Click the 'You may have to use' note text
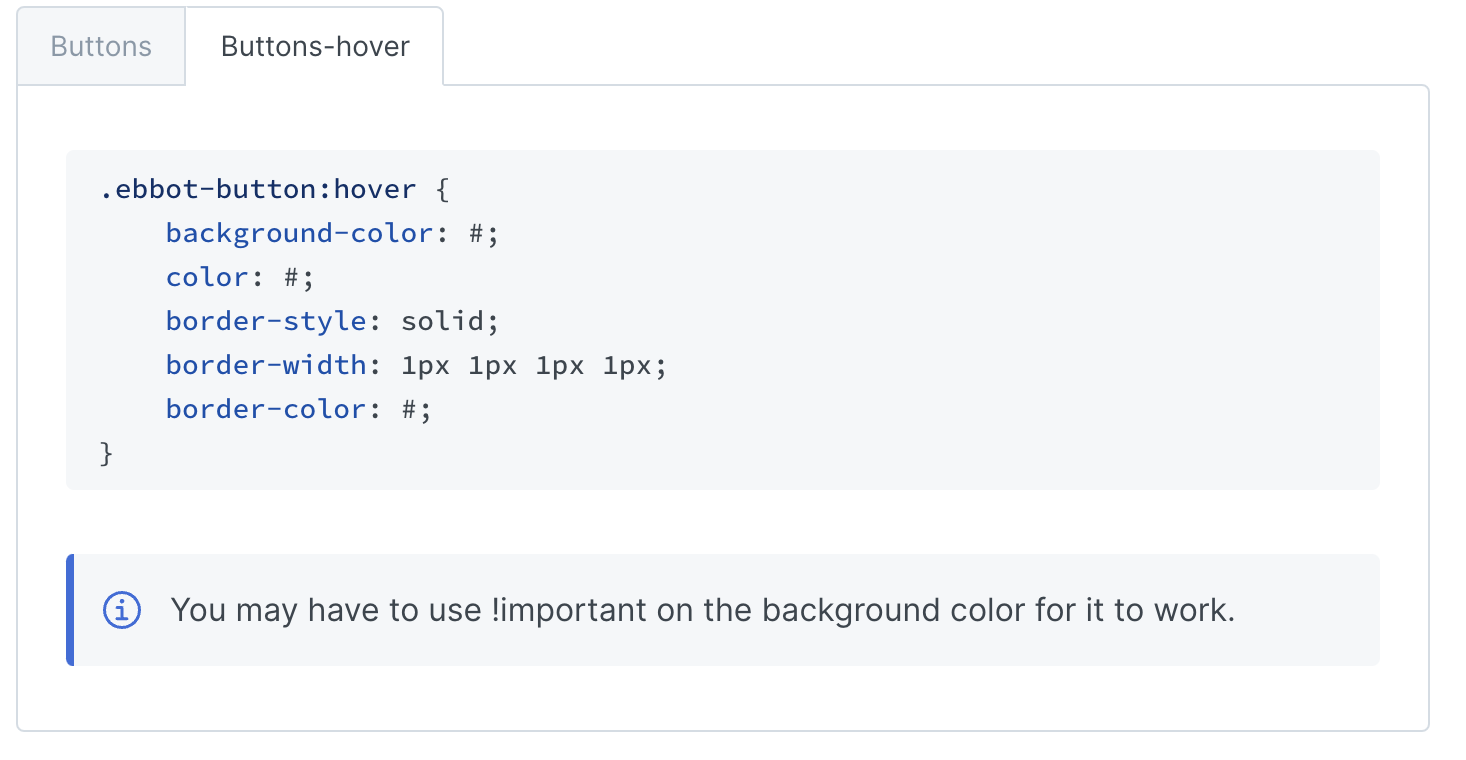The image size is (1466, 760). pos(326,610)
